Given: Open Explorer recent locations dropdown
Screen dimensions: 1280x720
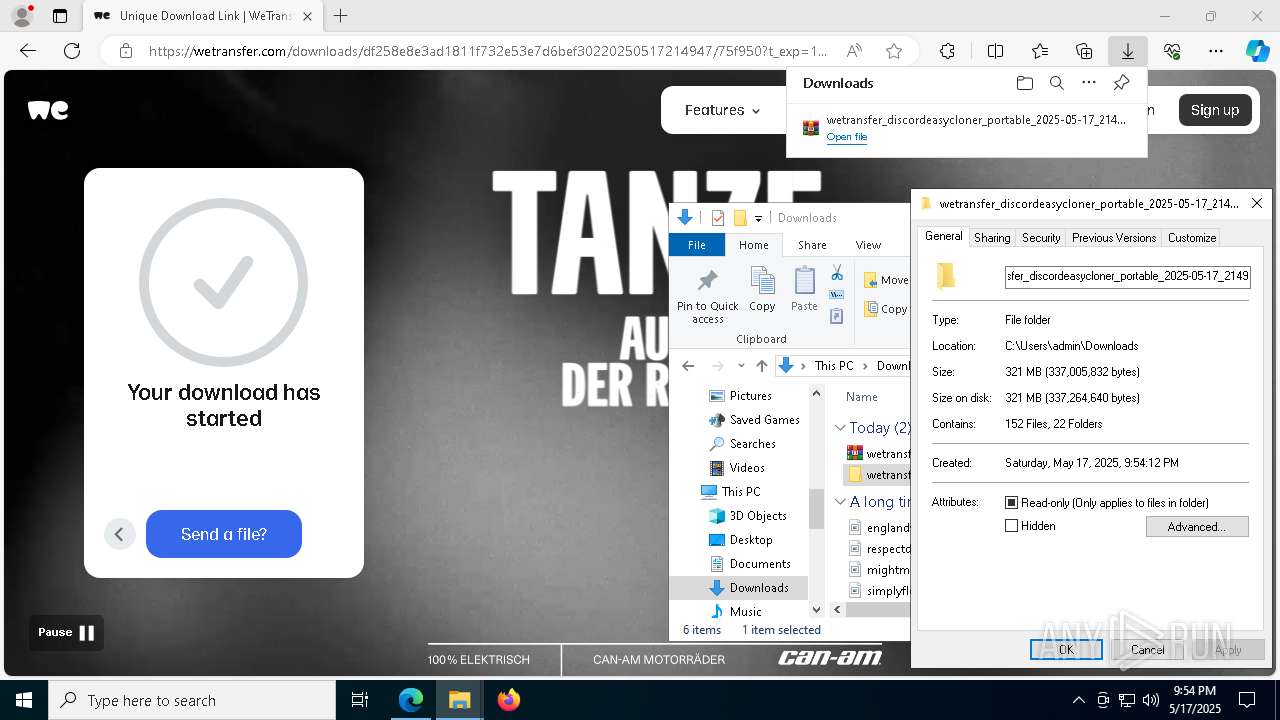Looking at the screenshot, I should [x=741, y=366].
